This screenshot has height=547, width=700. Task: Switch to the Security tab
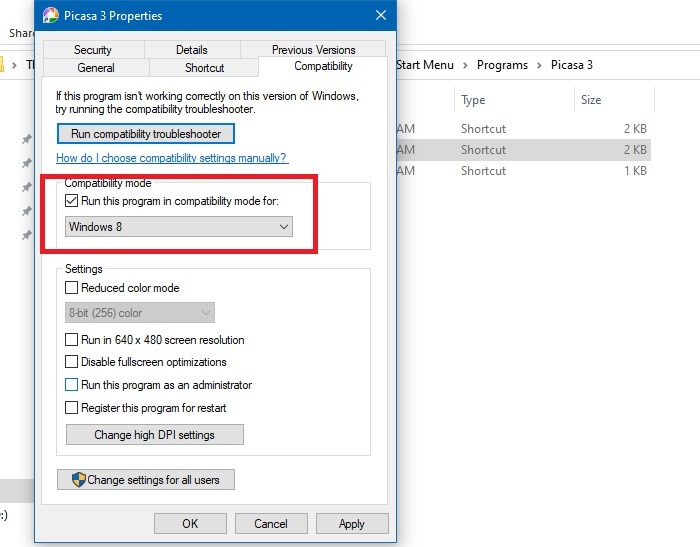(93, 50)
